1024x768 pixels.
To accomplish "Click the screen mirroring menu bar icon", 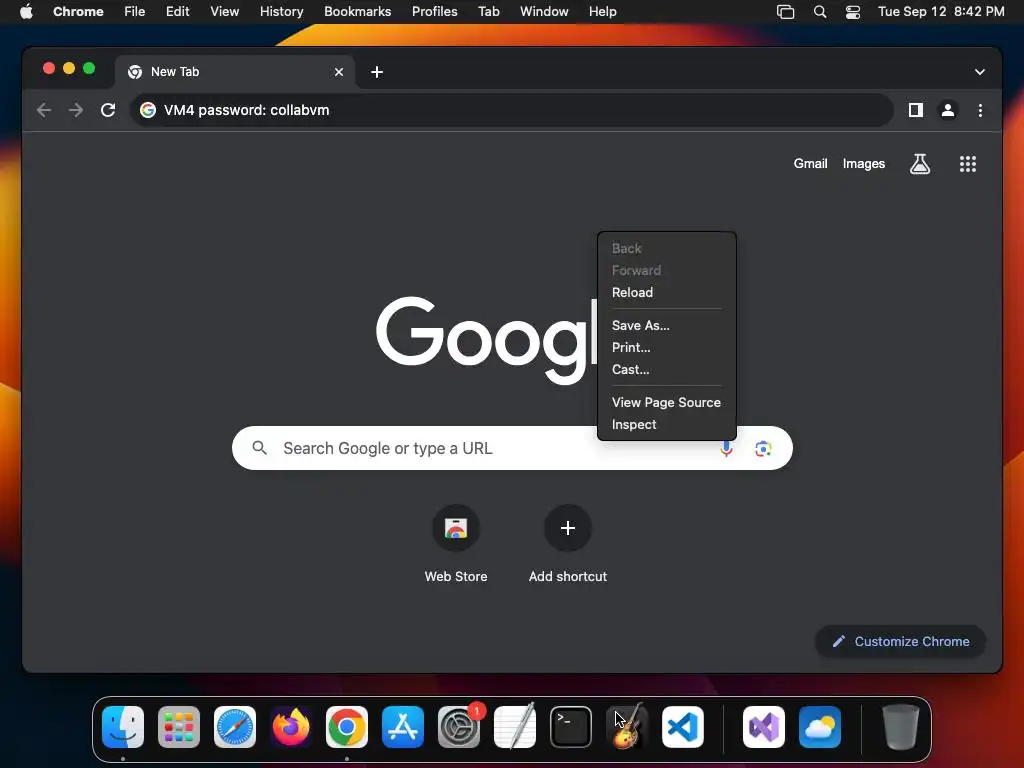I will (x=785, y=12).
